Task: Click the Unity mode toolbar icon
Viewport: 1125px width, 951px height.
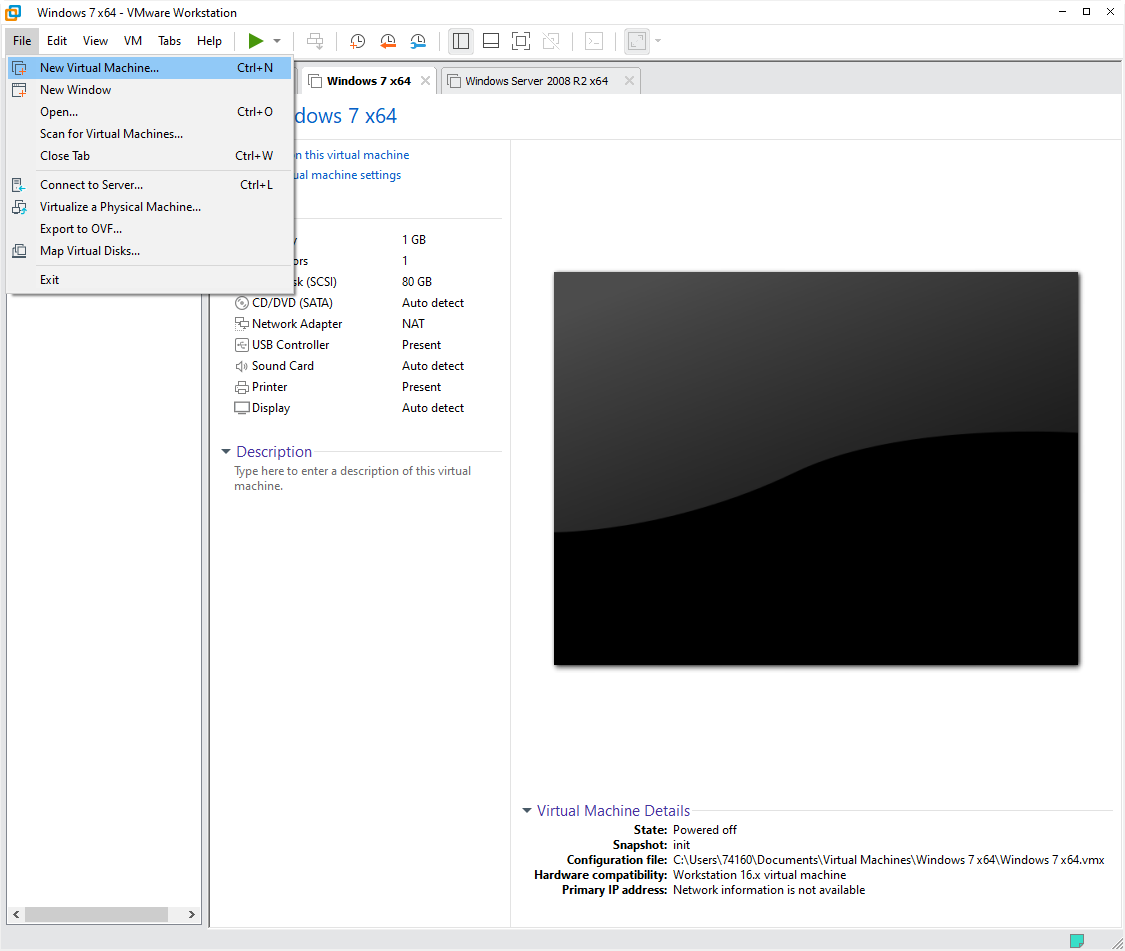Action: click(x=551, y=41)
